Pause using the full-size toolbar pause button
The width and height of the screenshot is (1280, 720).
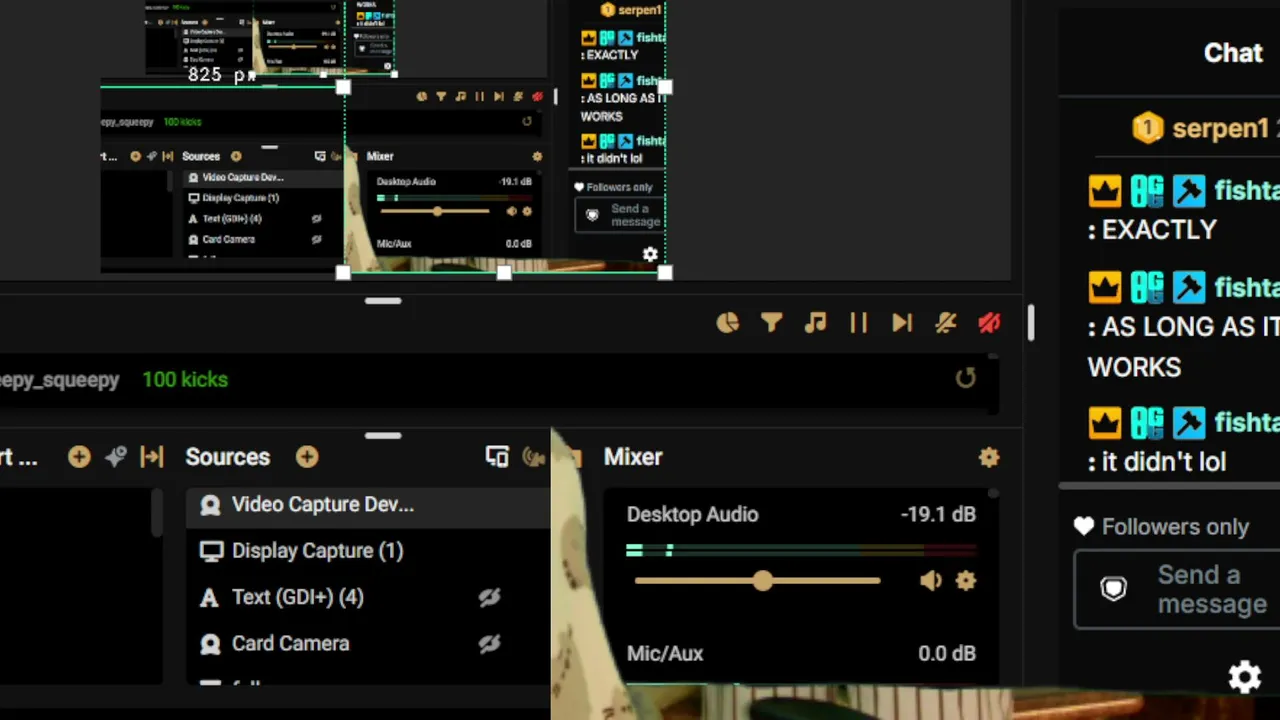(x=859, y=323)
